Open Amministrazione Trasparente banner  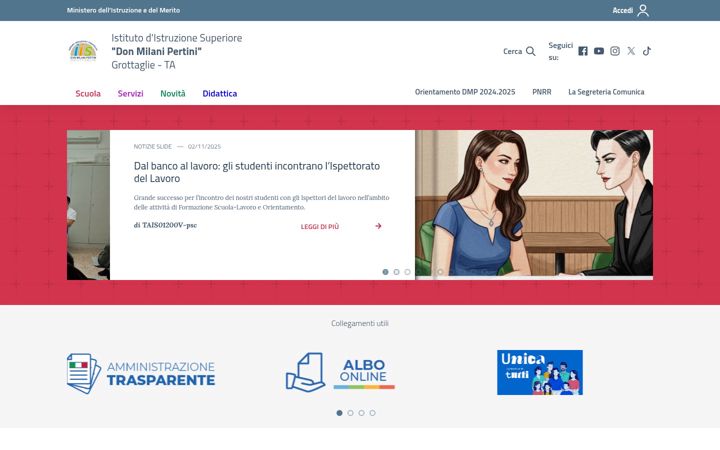tap(141, 373)
